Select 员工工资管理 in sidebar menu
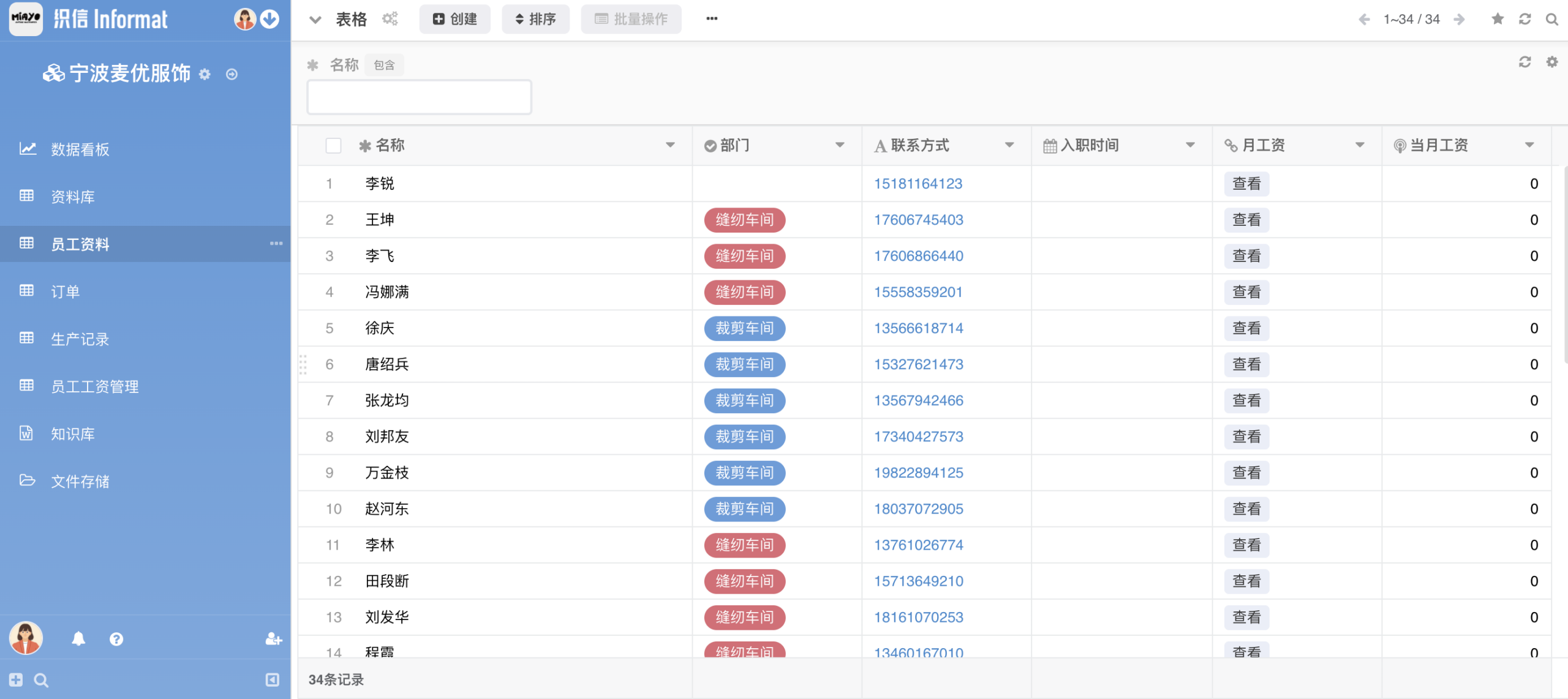The width and height of the screenshot is (1568, 699). click(94, 386)
